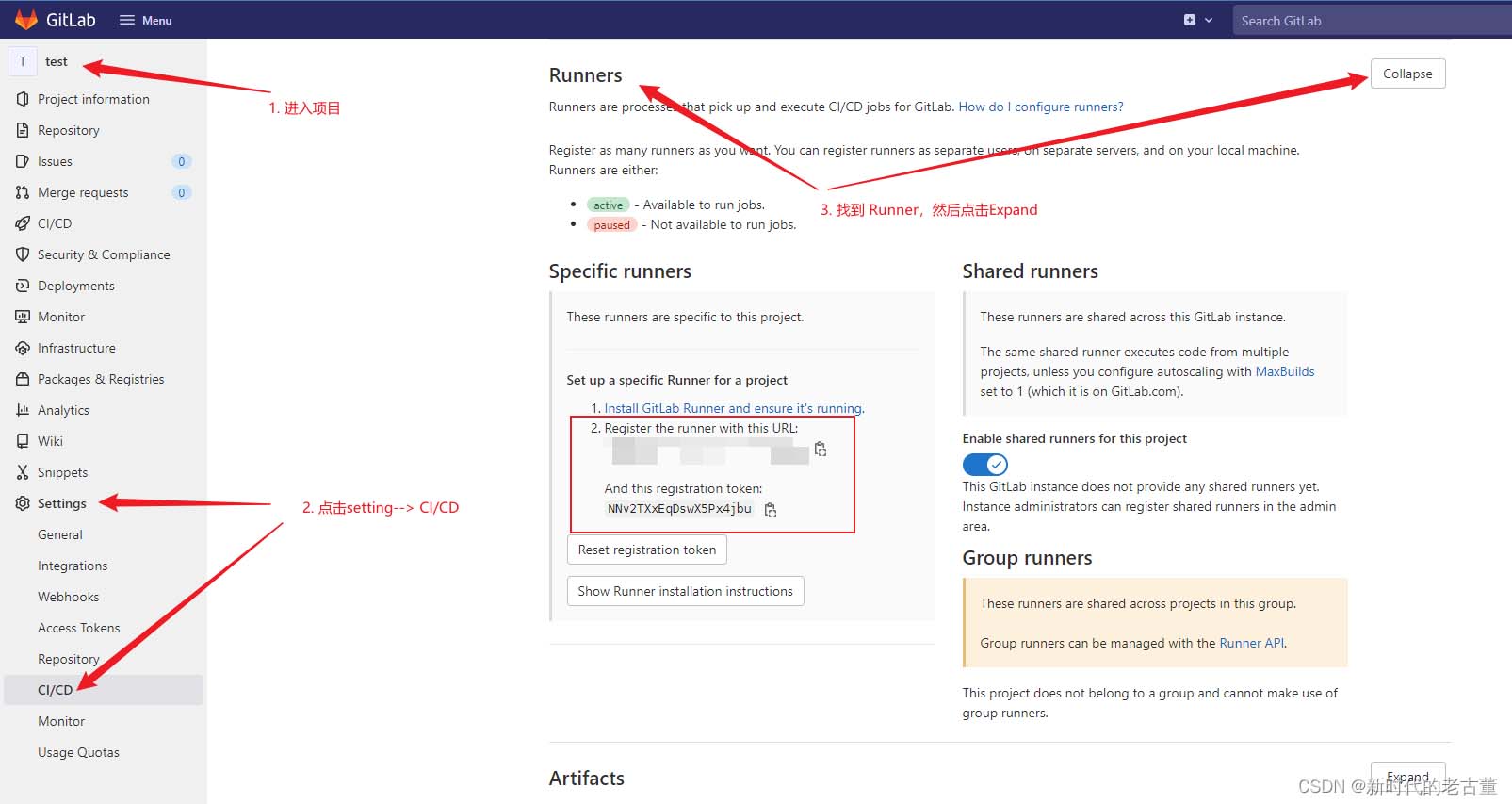The height and width of the screenshot is (804, 1512).
Task: Show Runner installation instructions
Action: pos(686,591)
